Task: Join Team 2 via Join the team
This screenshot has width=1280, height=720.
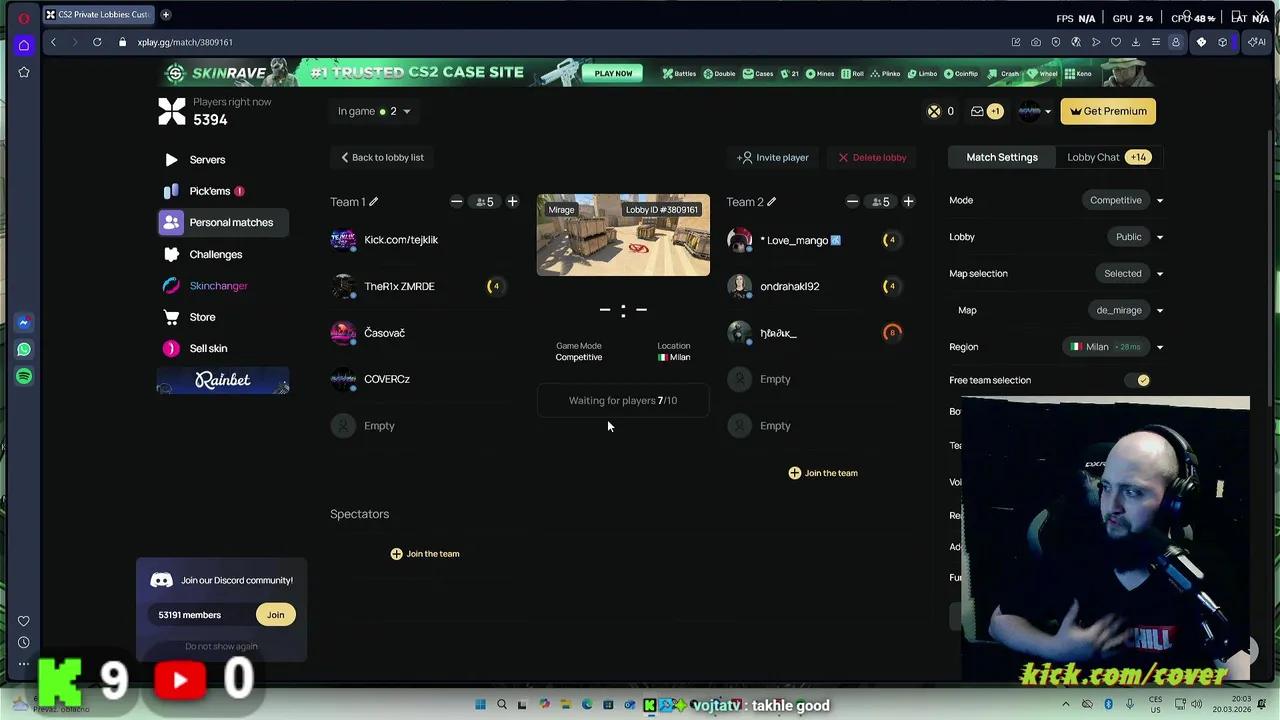Action: pyautogui.click(x=823, y=473)
